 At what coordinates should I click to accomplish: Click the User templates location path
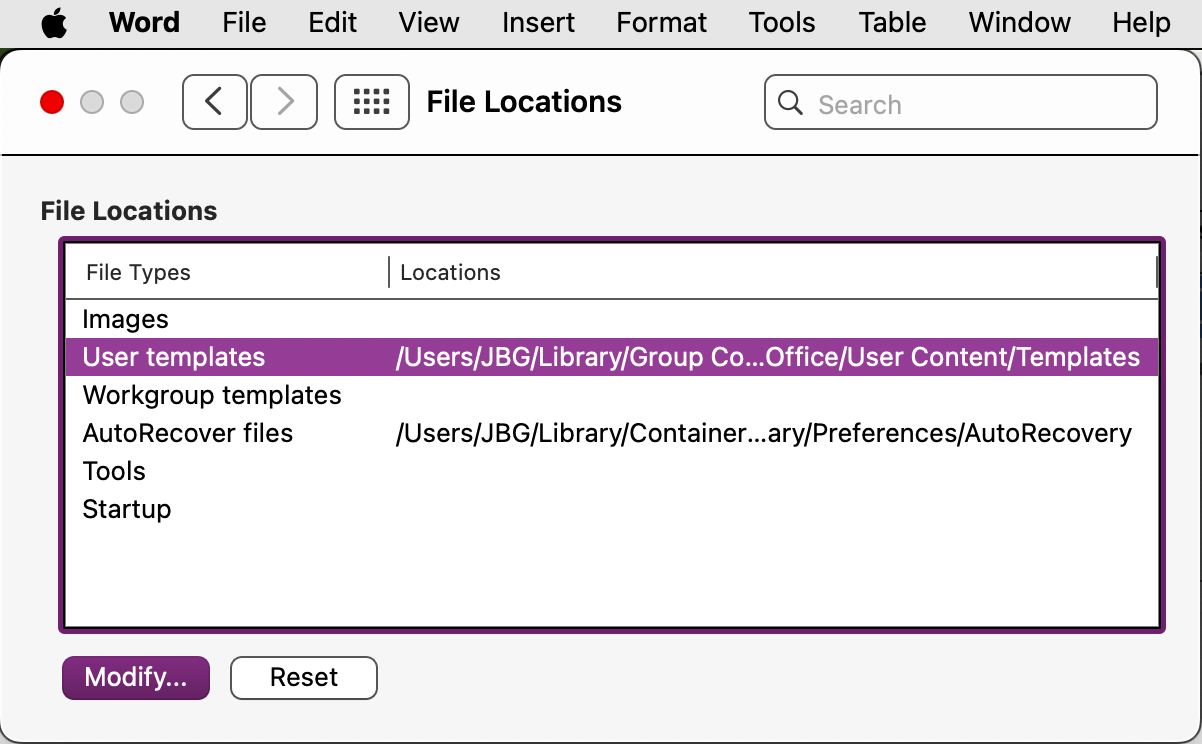768,357
